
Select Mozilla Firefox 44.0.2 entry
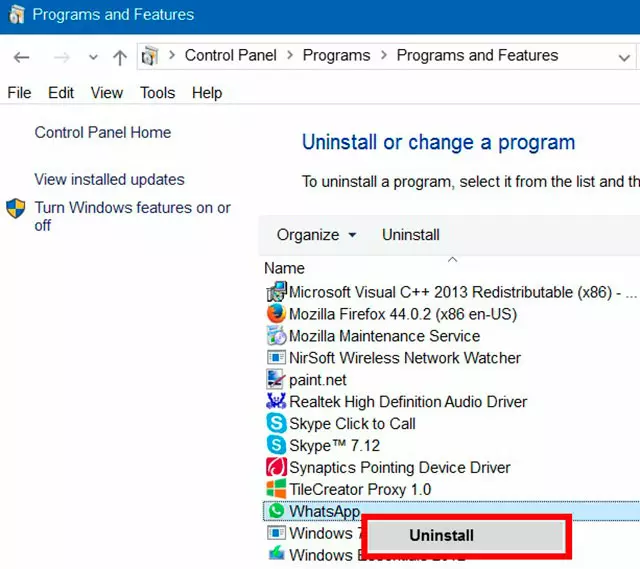coord(403,314)
